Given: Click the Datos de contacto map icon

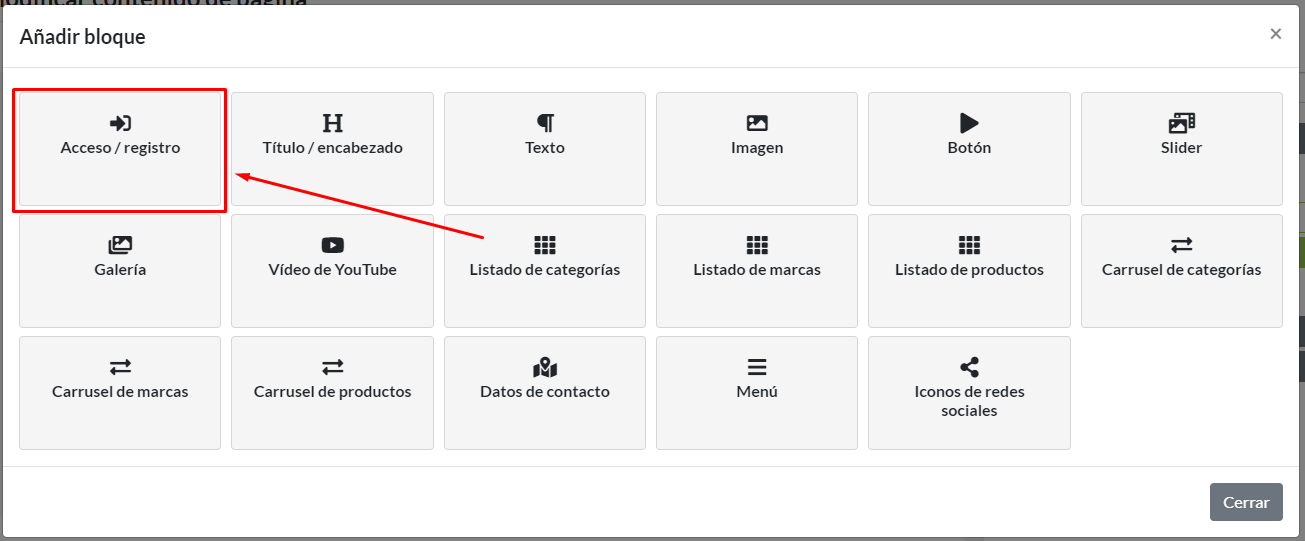Looking at the screenshot, I should tap(545, 367).
